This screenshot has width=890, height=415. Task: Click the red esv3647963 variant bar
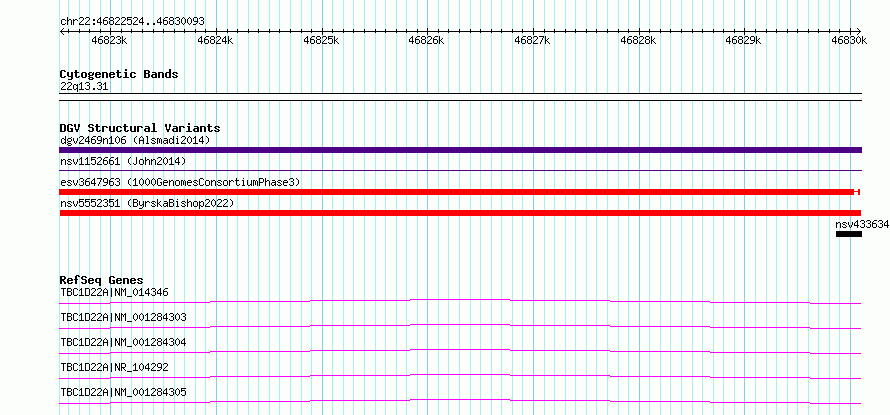coord(459,192)
